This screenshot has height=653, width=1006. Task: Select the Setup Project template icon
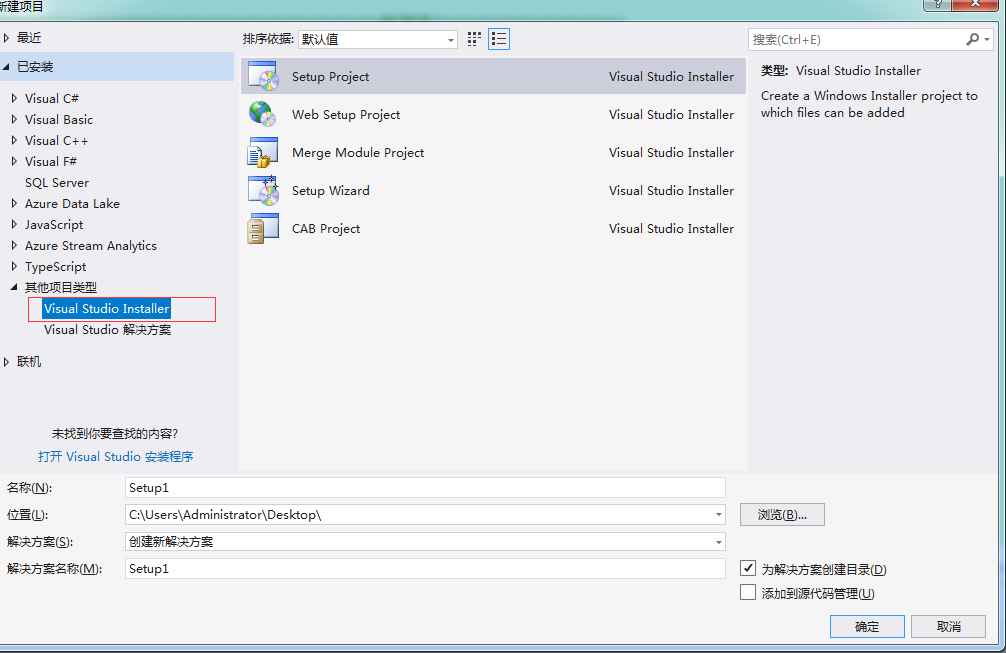pos(264,75)
